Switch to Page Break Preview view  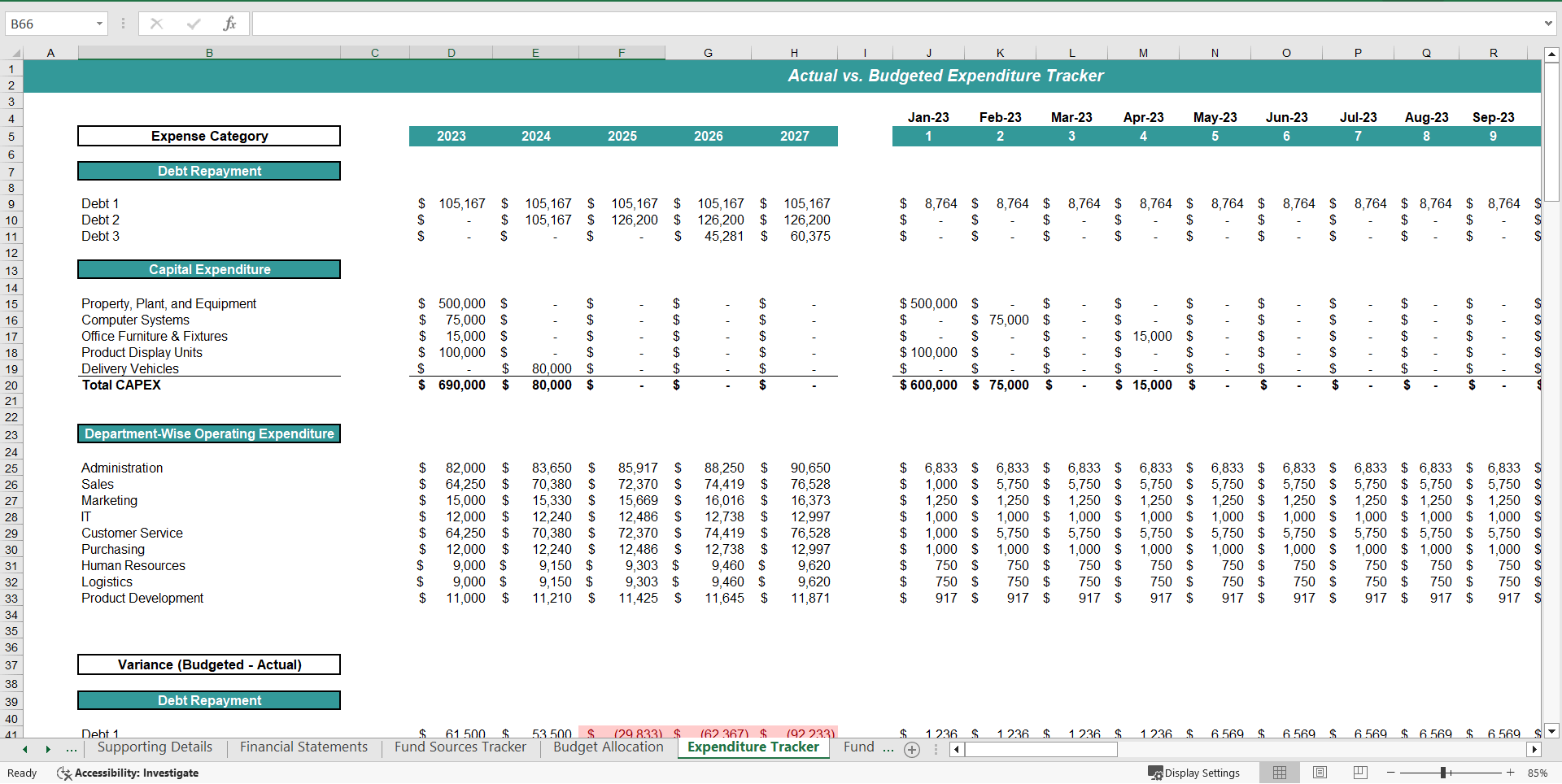[1359, 773]
